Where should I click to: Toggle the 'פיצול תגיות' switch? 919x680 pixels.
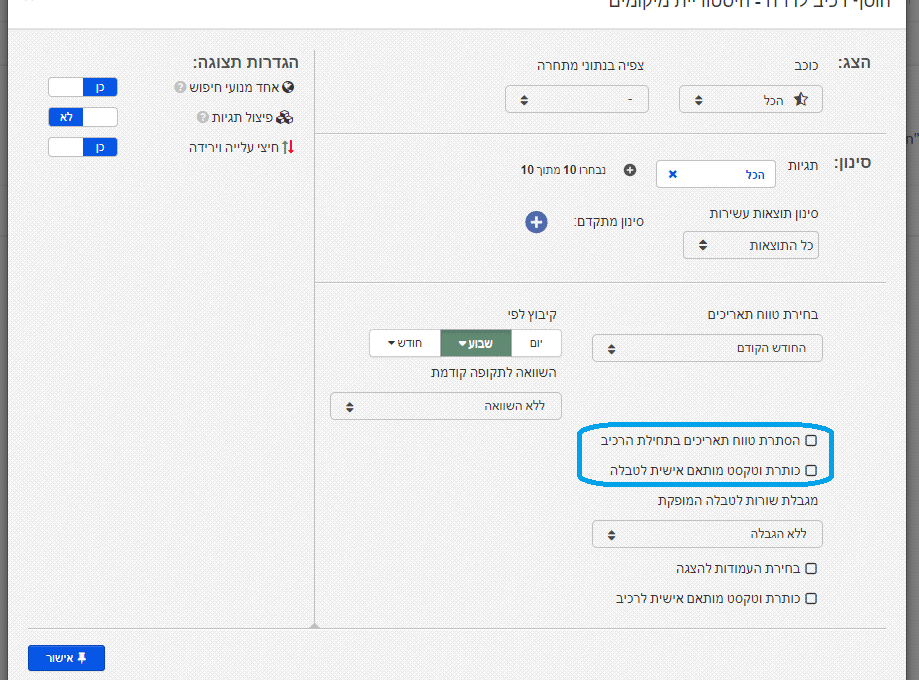click(83, 117)
